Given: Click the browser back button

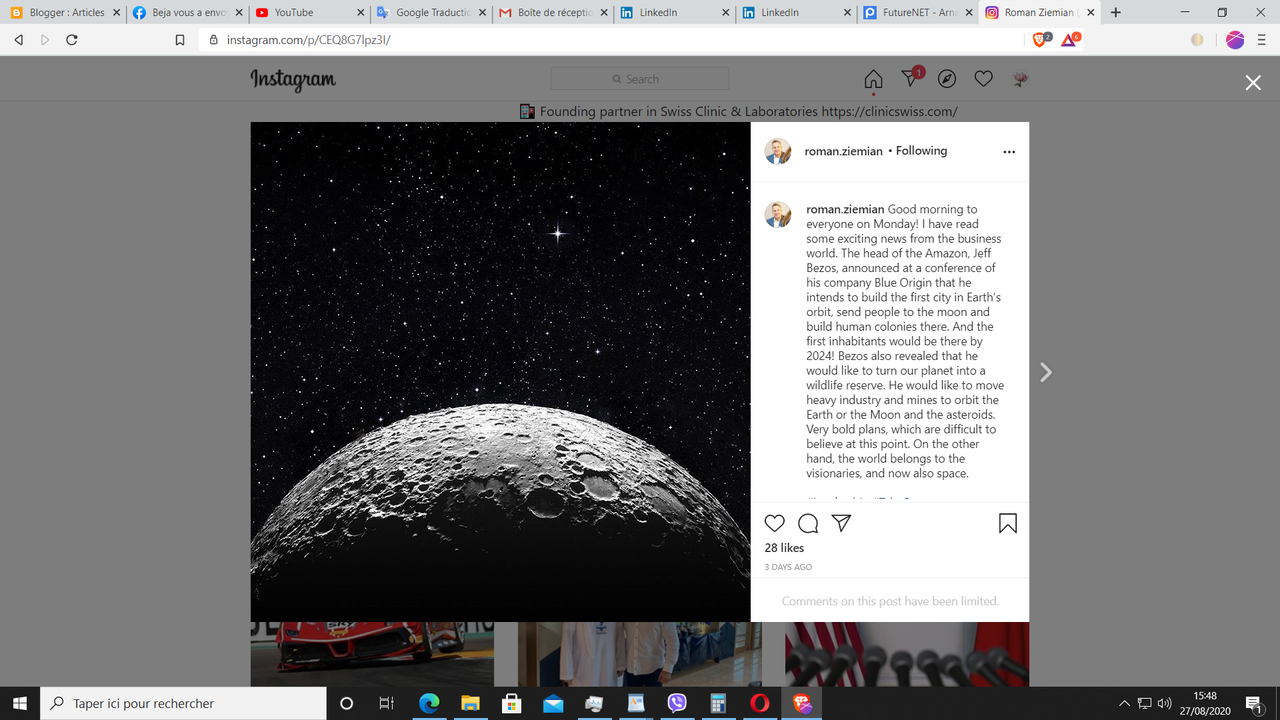Looking at the screenshot, I should click(x=19, y=40).
